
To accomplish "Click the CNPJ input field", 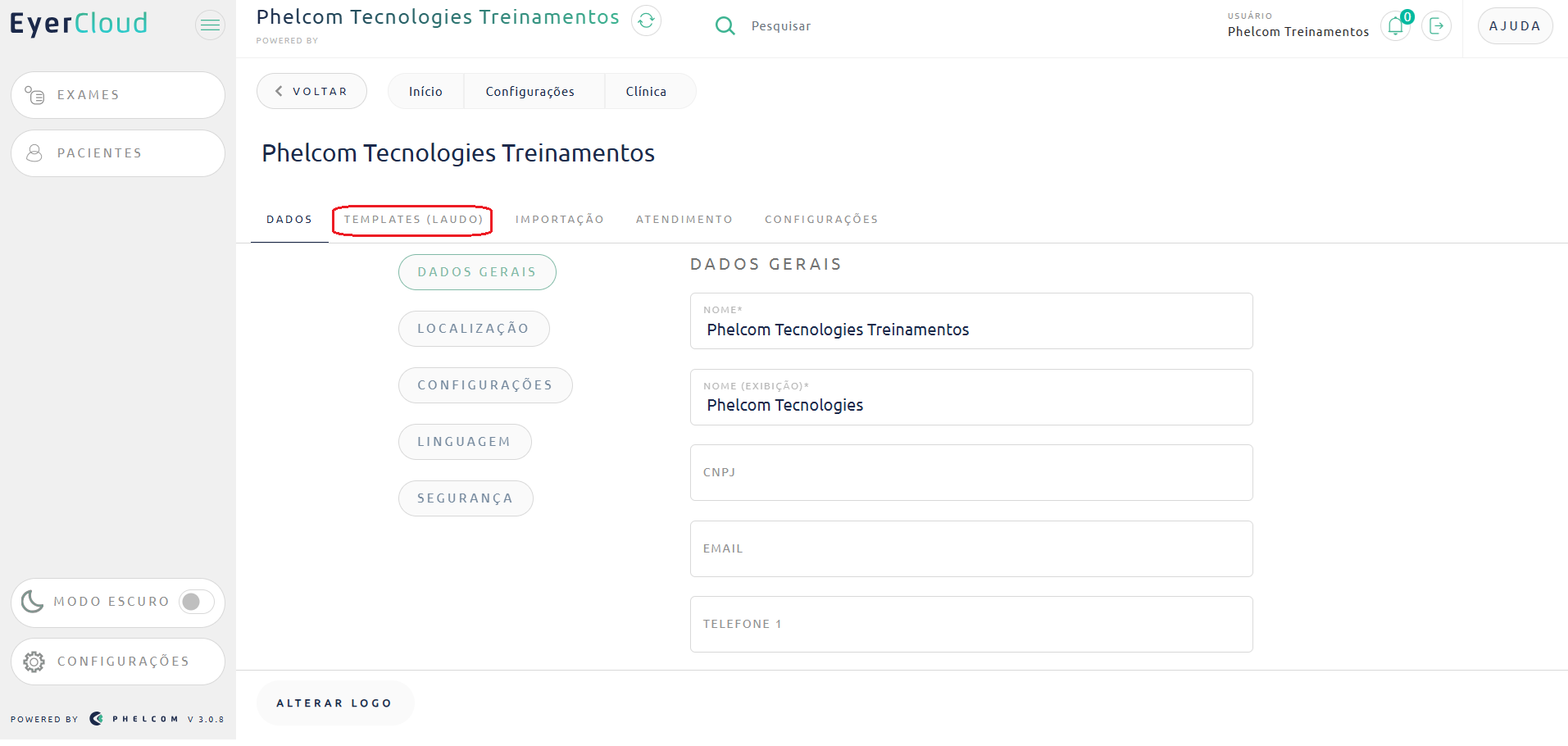I will pos(971,473).
